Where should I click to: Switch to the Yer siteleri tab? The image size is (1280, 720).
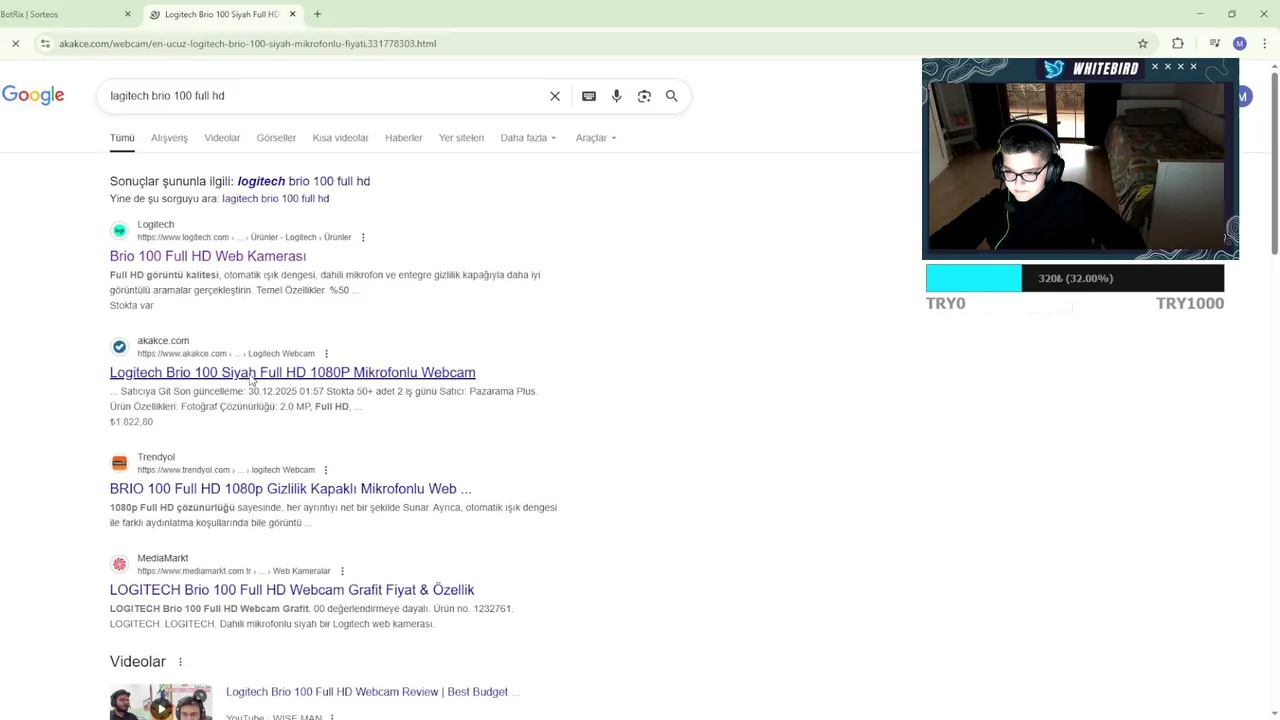[461, 138]
